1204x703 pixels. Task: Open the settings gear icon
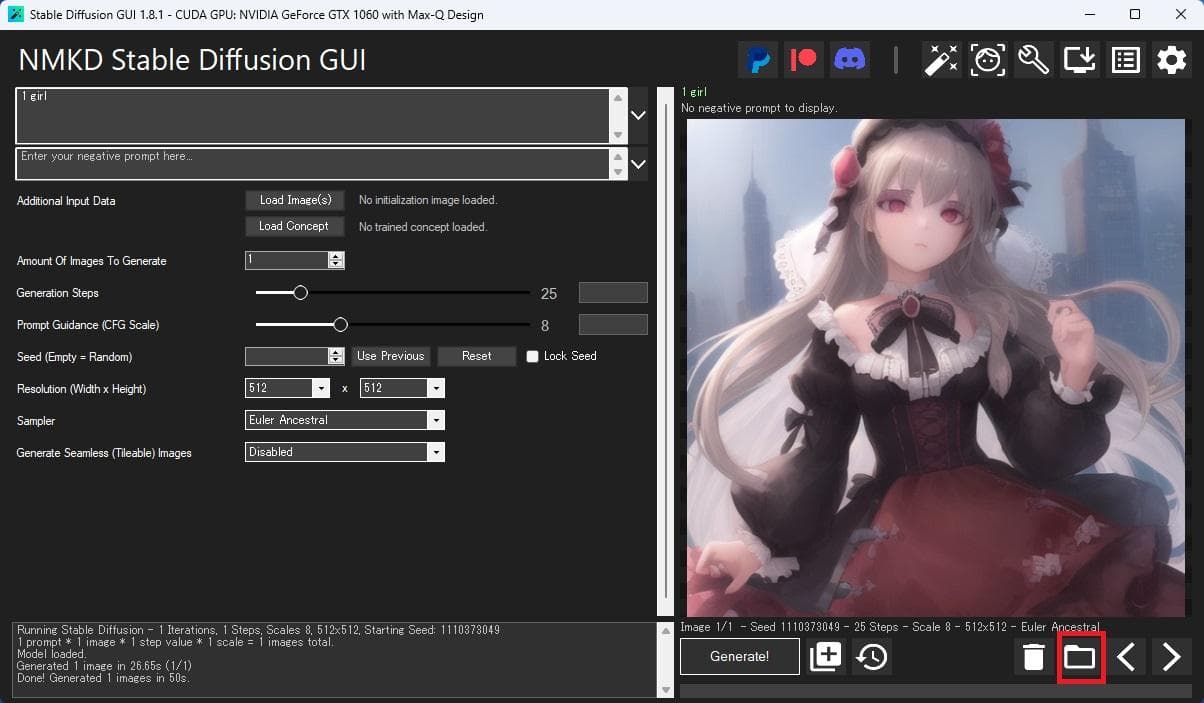click(1171, 60)
